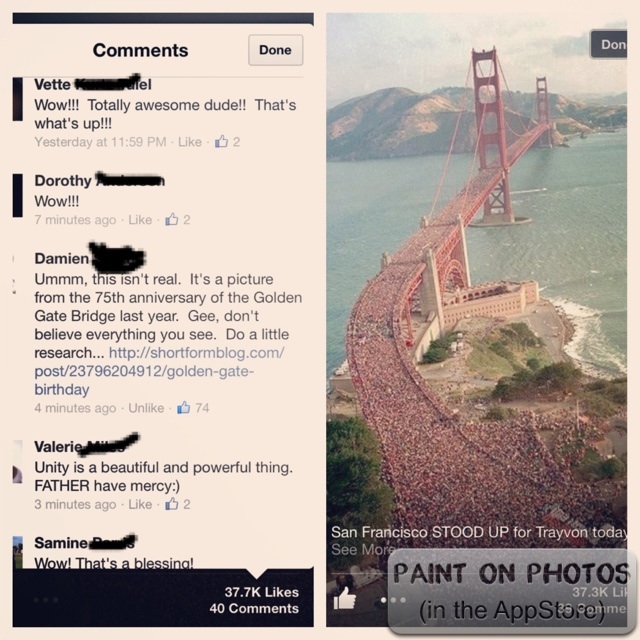640x640 pixels.
Task: Unlike Damien's comment about the anniversary
Action: (146, 408)
